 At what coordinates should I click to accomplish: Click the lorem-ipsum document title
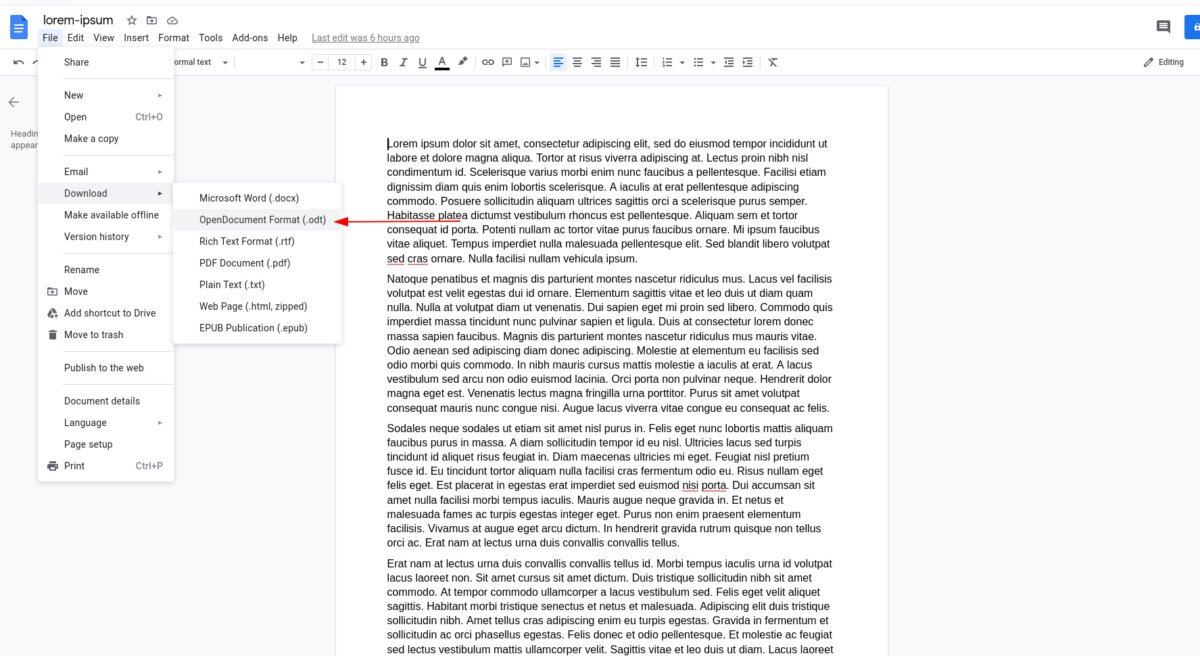(x=78, y=20)
